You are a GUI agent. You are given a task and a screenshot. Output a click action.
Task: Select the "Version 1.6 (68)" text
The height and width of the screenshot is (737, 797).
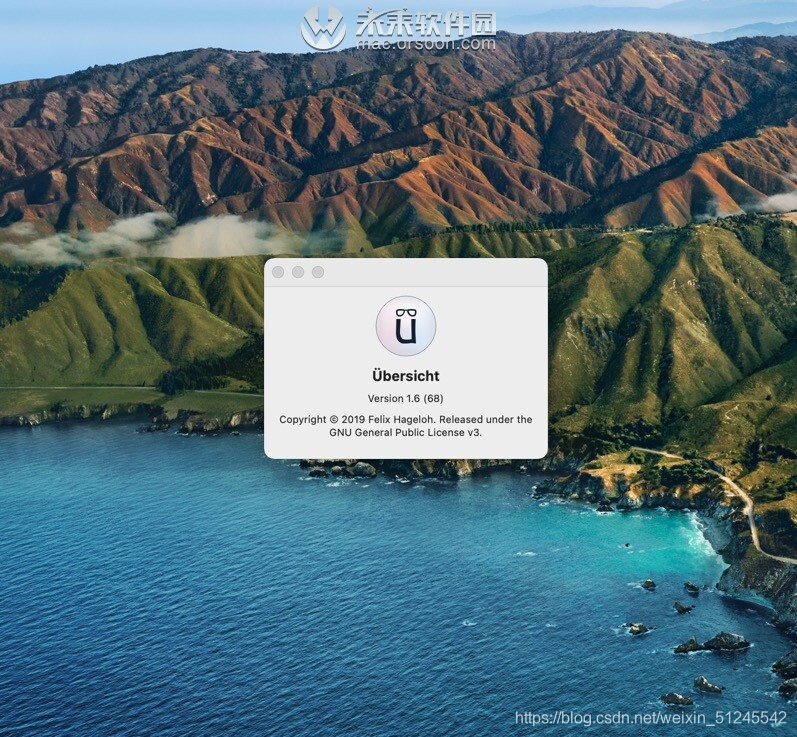pyautogui.click(x=406, y=398)
